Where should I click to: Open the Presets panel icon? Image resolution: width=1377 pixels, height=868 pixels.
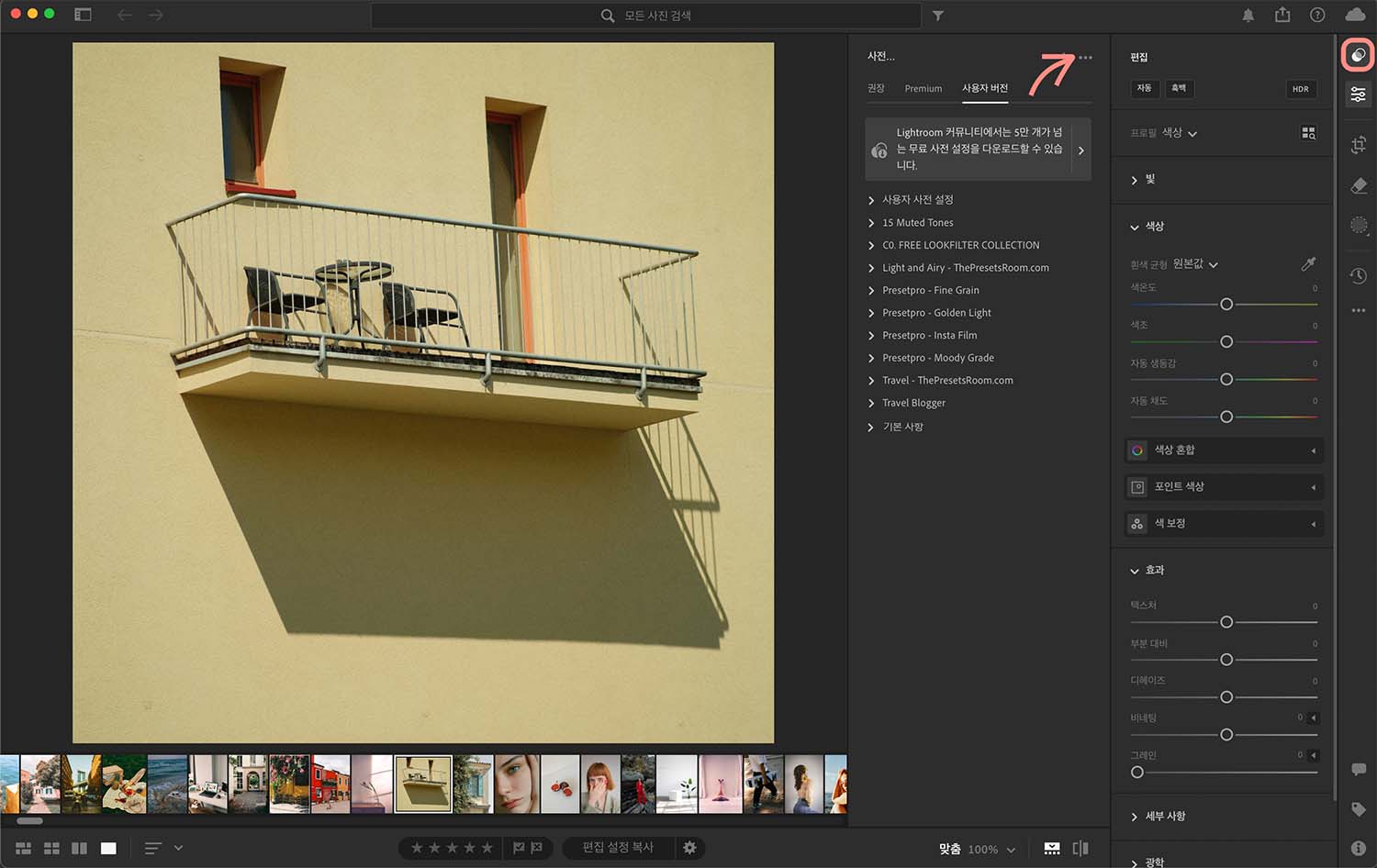click(x=1358, y=55)
